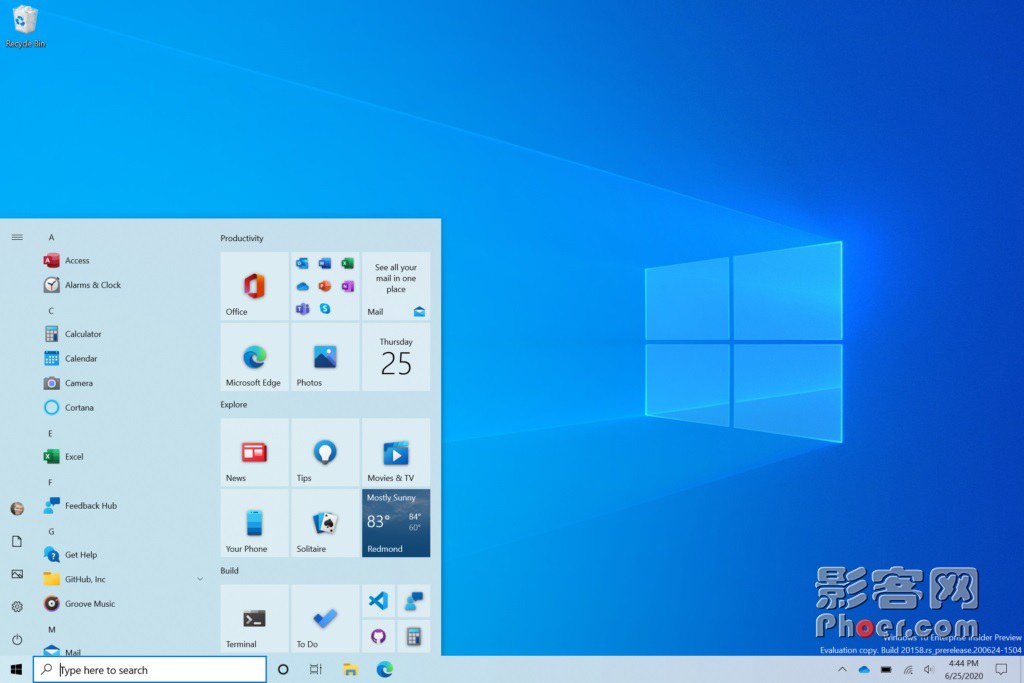Select the Recycle Bin desktop icon
The height and width of the screenshot is (683, 1024).
click(x=25, y=26)
